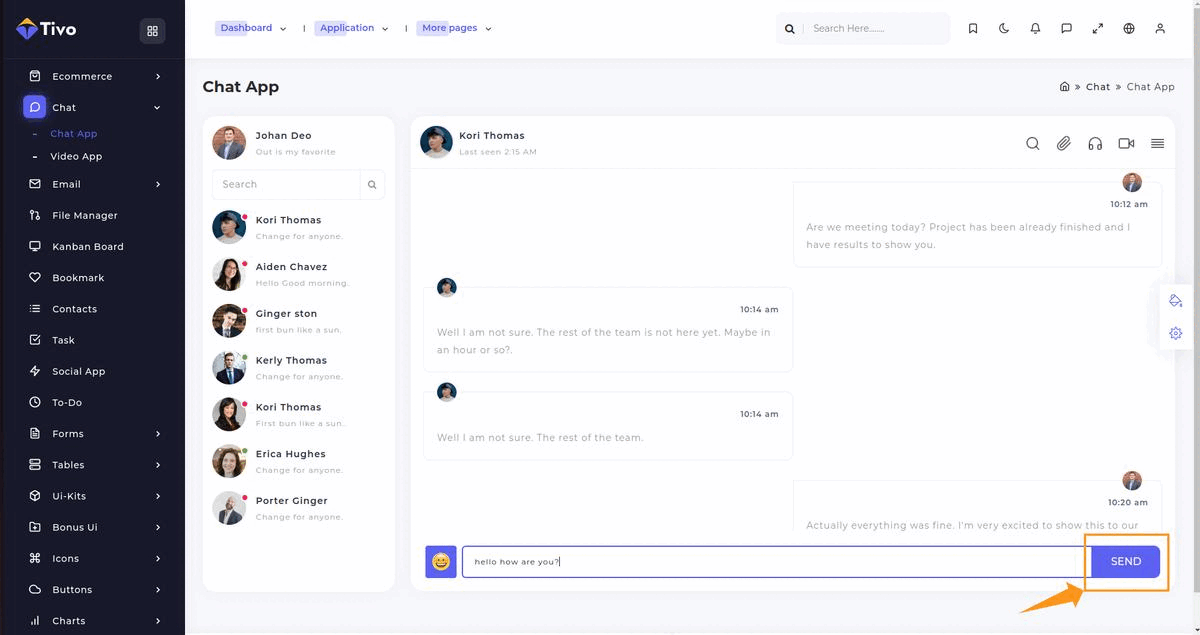This screenshot has height=635, width=1200.
Task: Open the theme color customizer paint icon
Action: point(1175,301)
